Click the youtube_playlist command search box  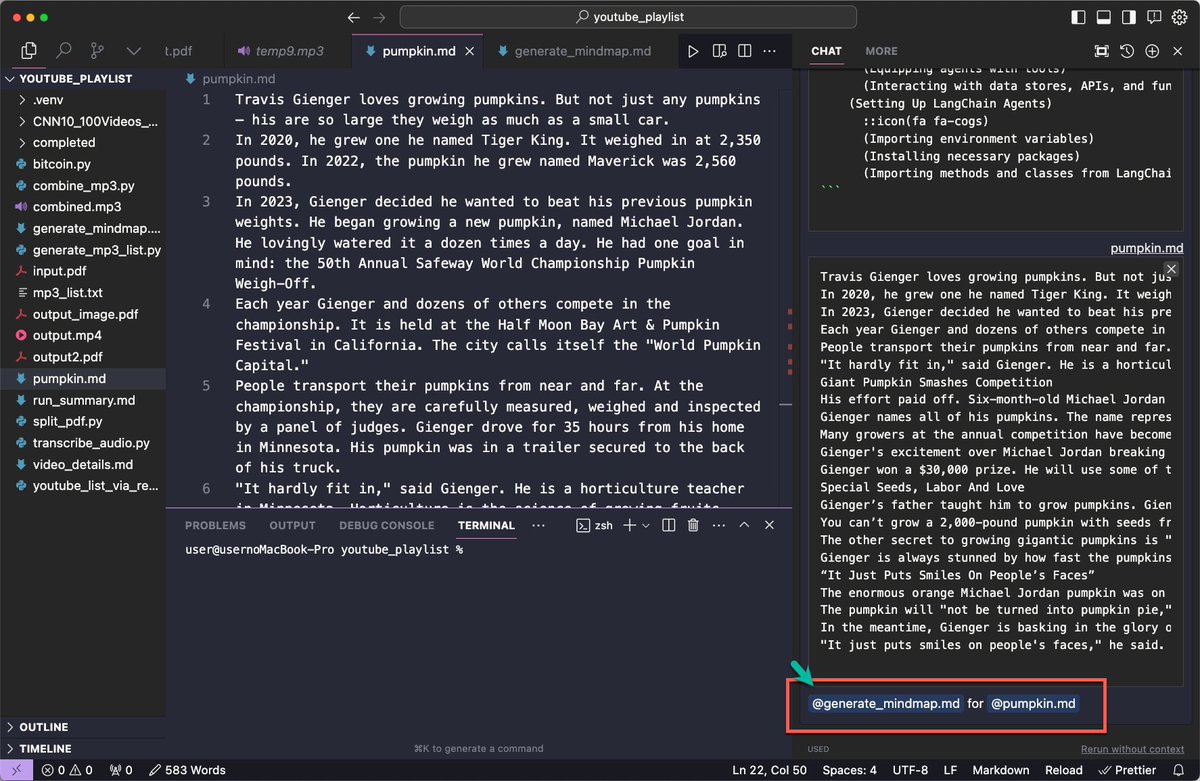click(x=629, y=17)
